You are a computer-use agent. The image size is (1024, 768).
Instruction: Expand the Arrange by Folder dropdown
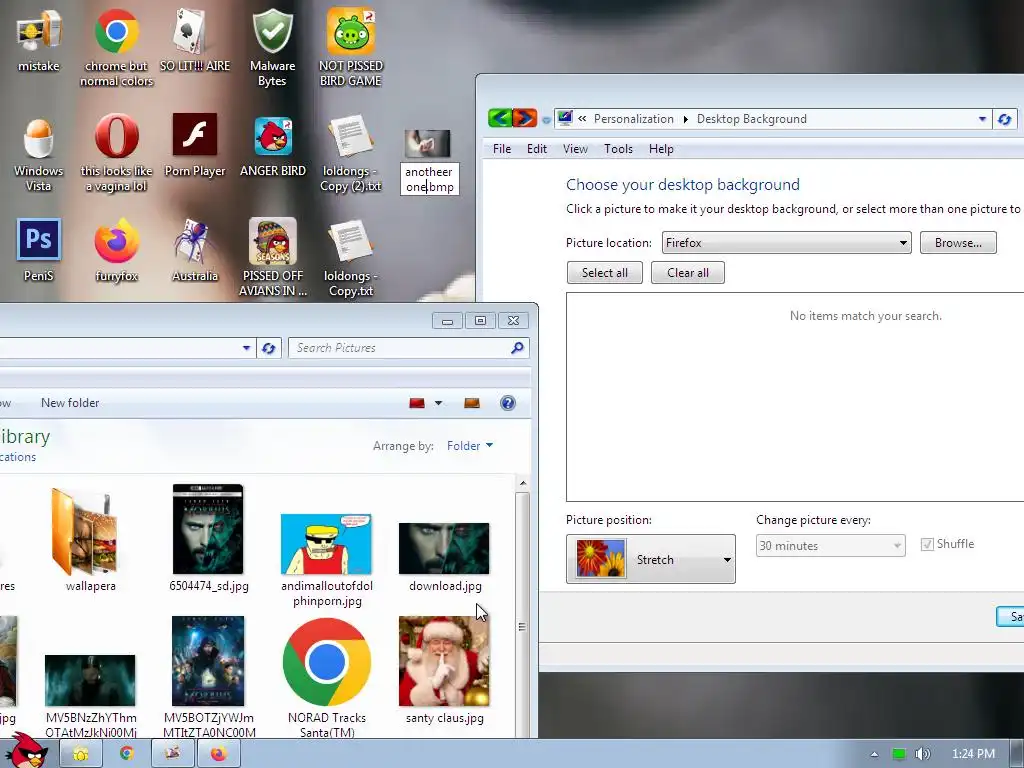(470, 445)
